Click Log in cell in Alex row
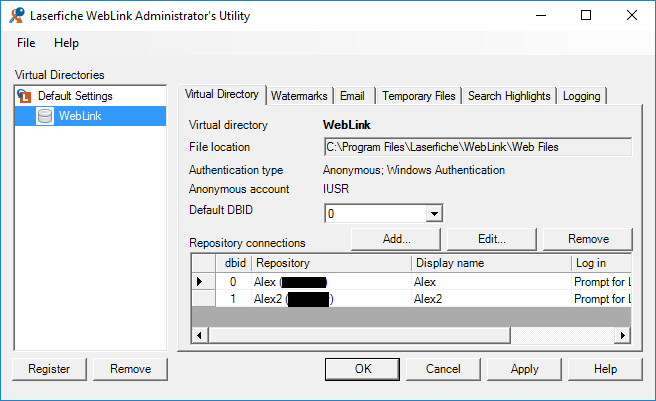 pyautogui.click(x=601, y=282)
